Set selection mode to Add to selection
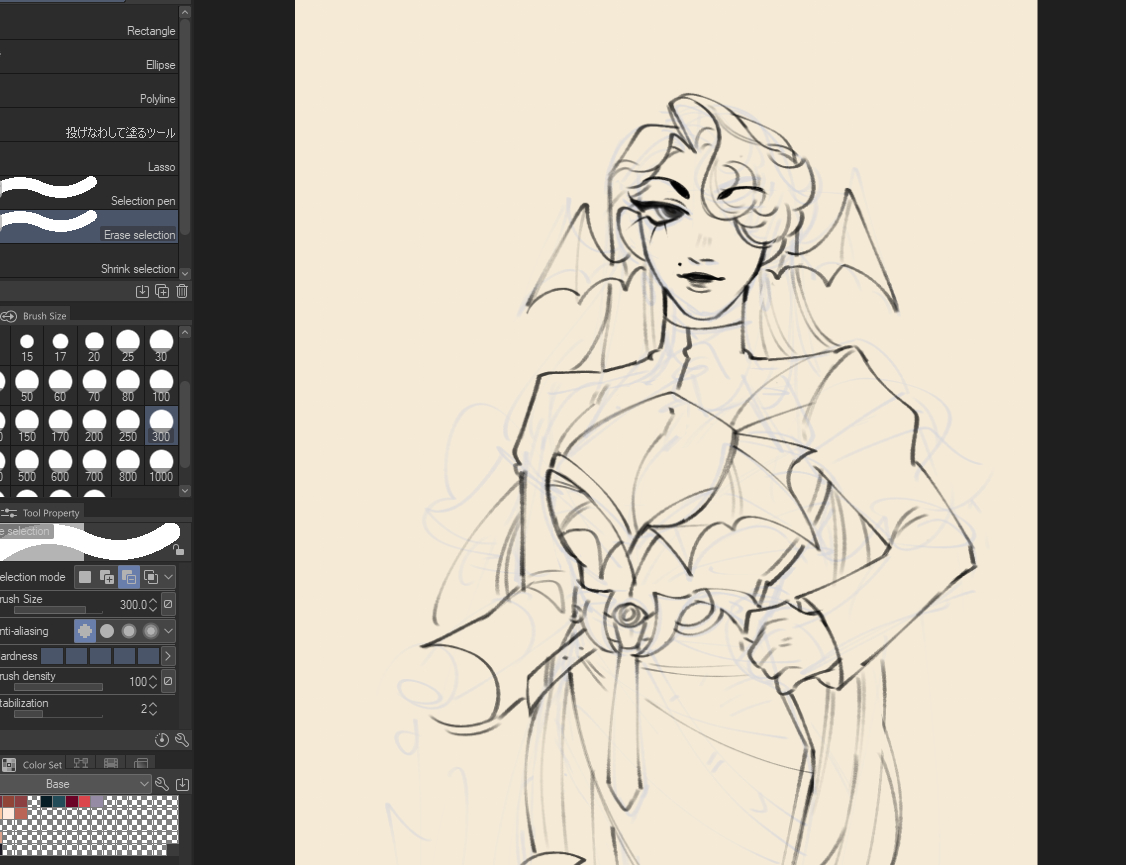Image resolution: width=1126 pixels, height=865 pixels. [107, 577]
